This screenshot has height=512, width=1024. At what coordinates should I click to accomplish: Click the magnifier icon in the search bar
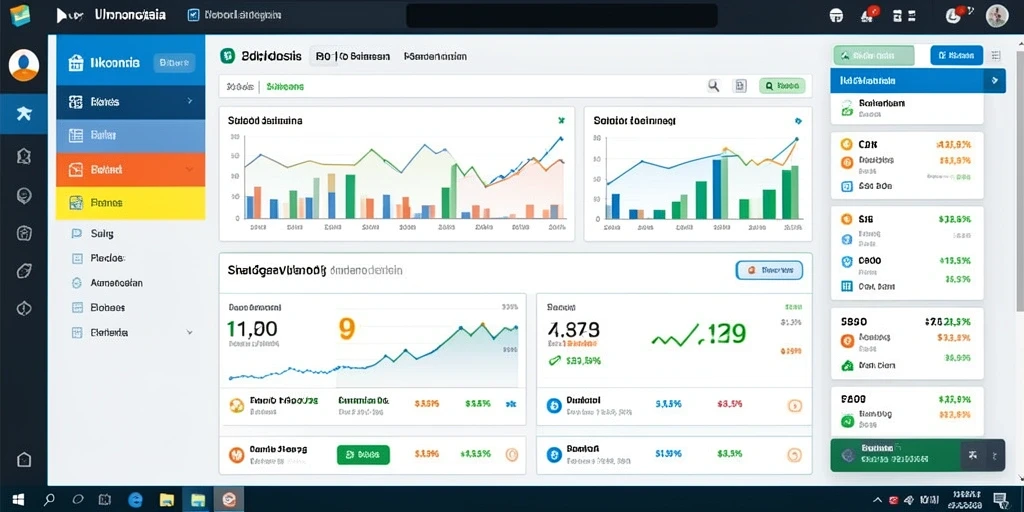point(714,85)
